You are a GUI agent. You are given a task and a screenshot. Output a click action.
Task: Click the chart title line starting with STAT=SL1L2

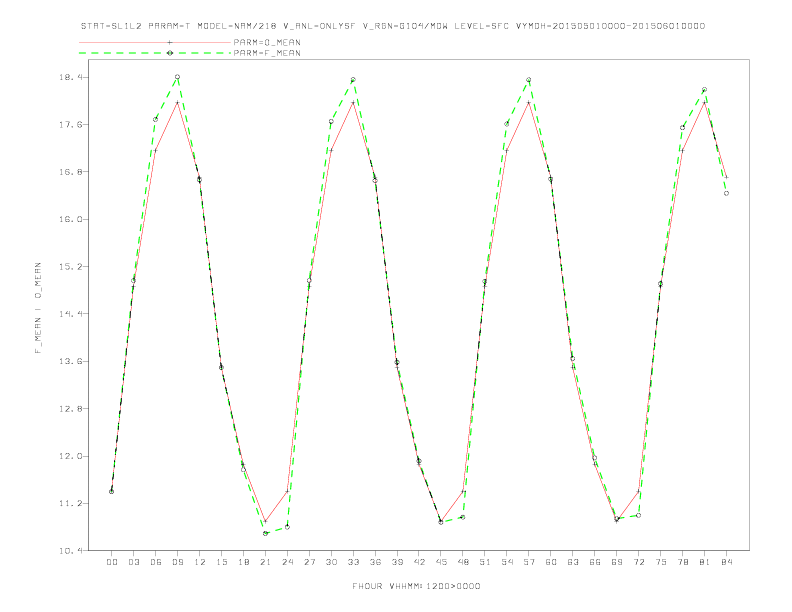(392, 26)
